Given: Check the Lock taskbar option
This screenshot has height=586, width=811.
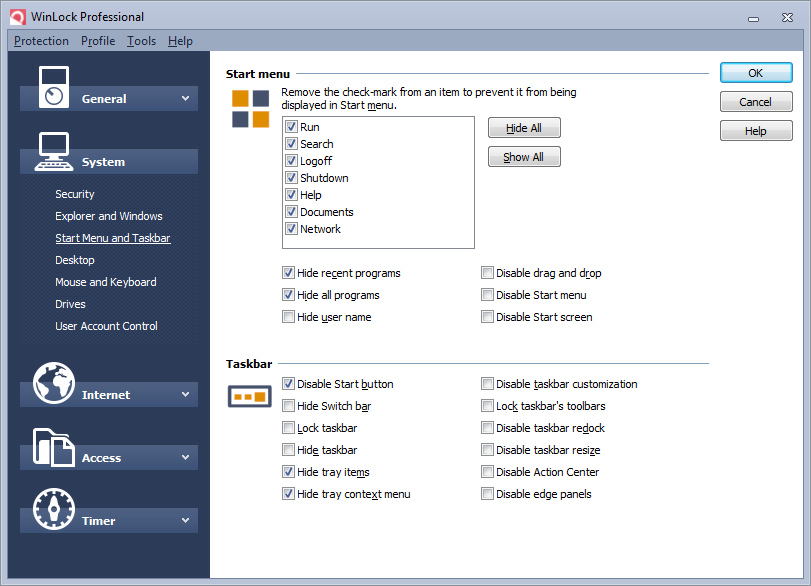Looking at the screenshot, I should (289, 428).
